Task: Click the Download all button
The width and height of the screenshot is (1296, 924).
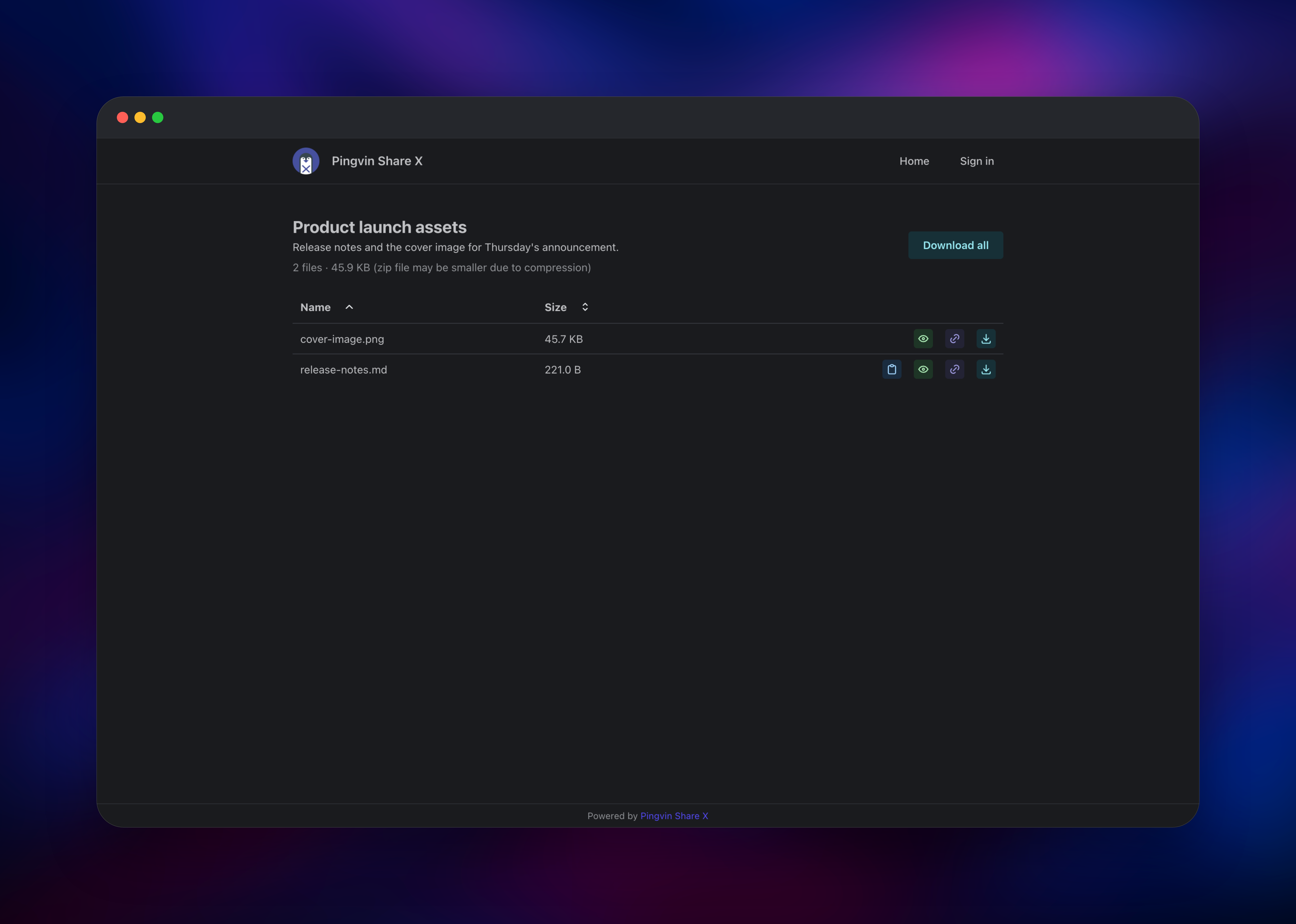Action: 956,245
